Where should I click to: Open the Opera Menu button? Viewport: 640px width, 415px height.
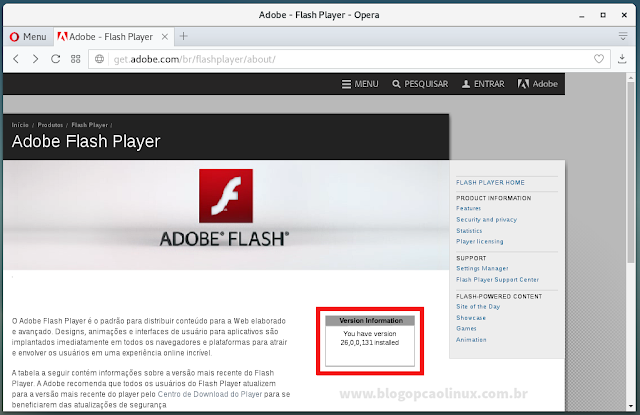28,37
